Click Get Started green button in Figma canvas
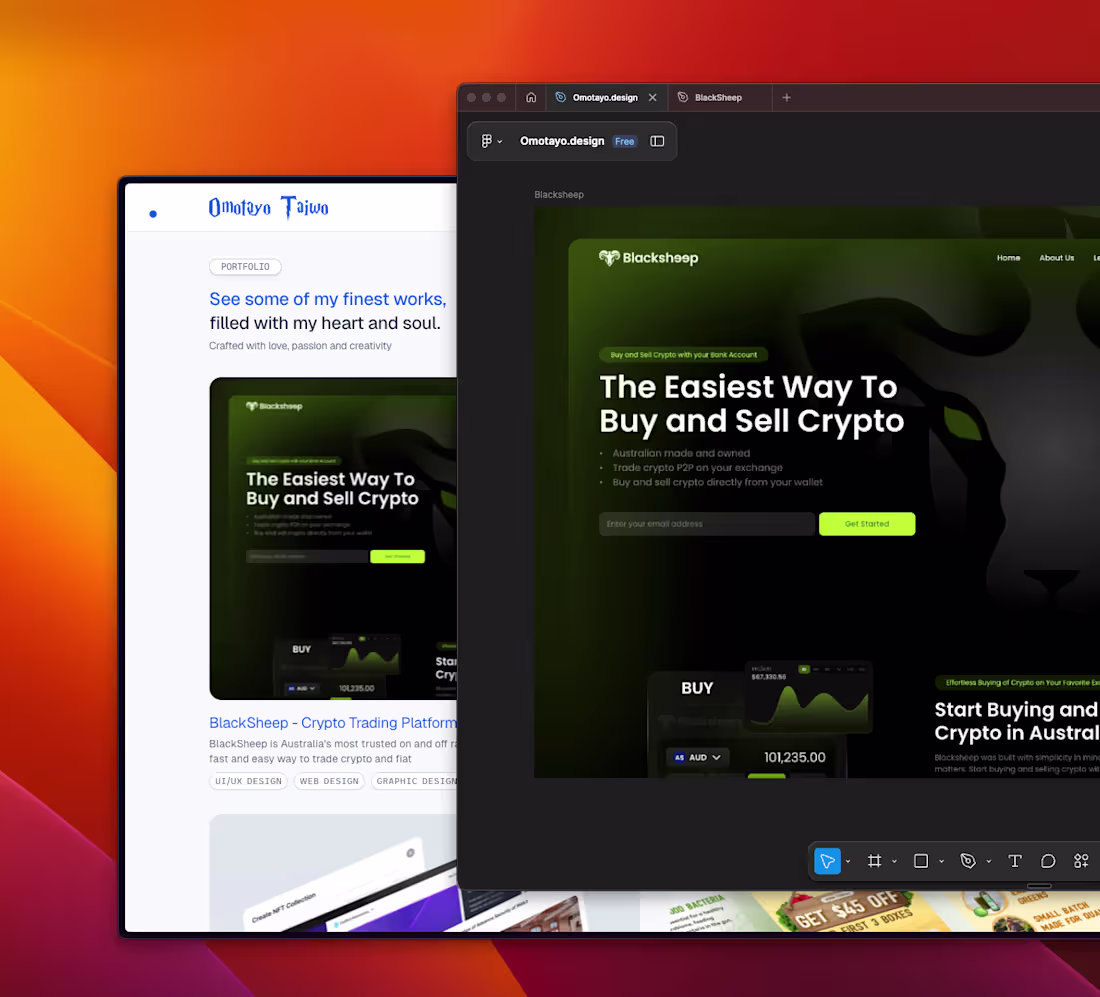The image size is (1100, 997). [867, 524]
